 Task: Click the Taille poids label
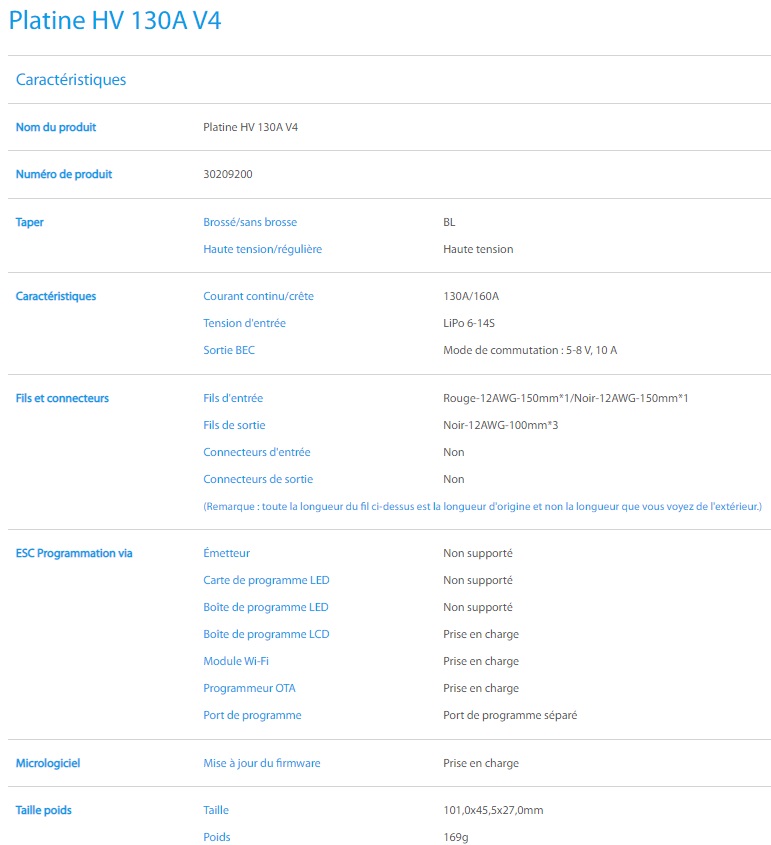[x=43, y=810]
